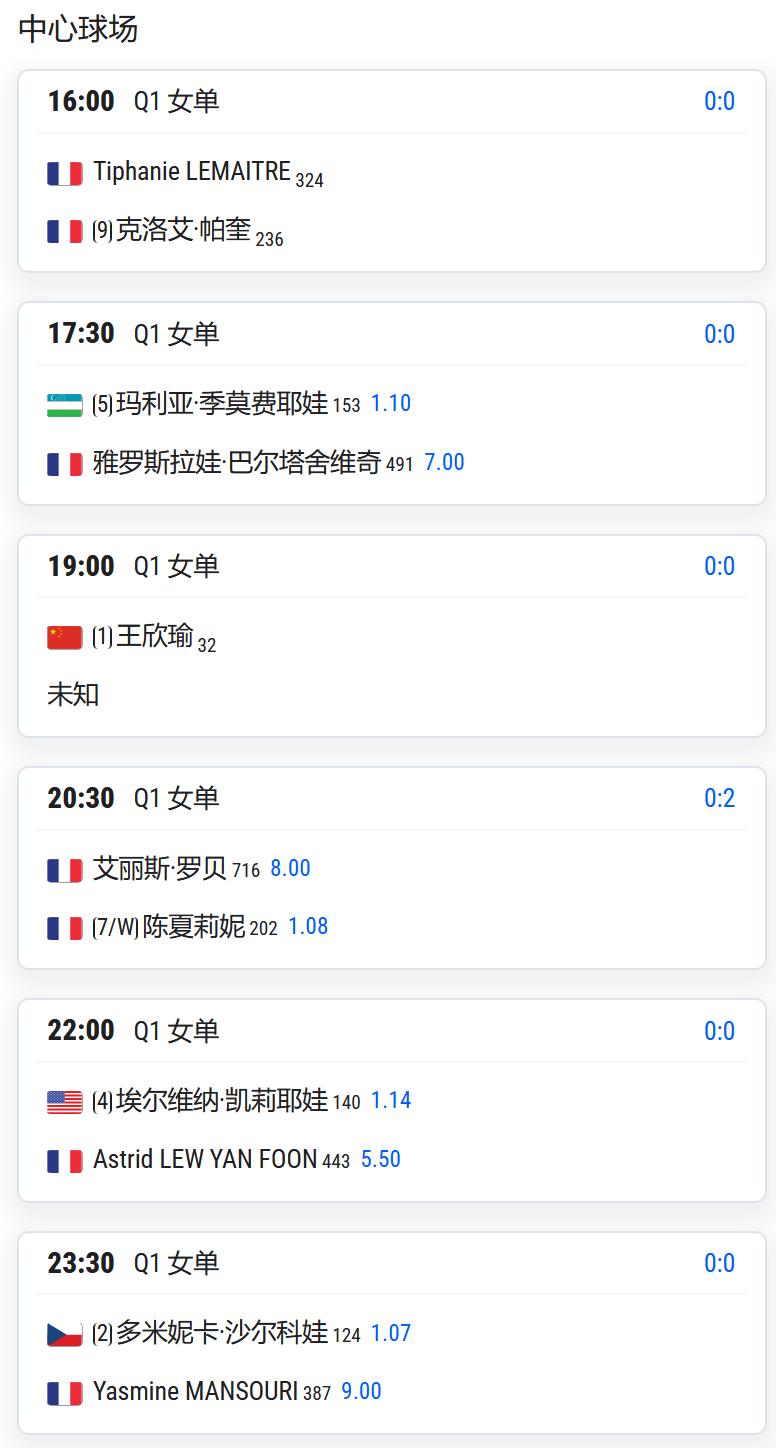Viewport: 776px width, 1448px height.
Task: Select odds 1.08 for 陈夏莉妮
Action: click(308, 926)
